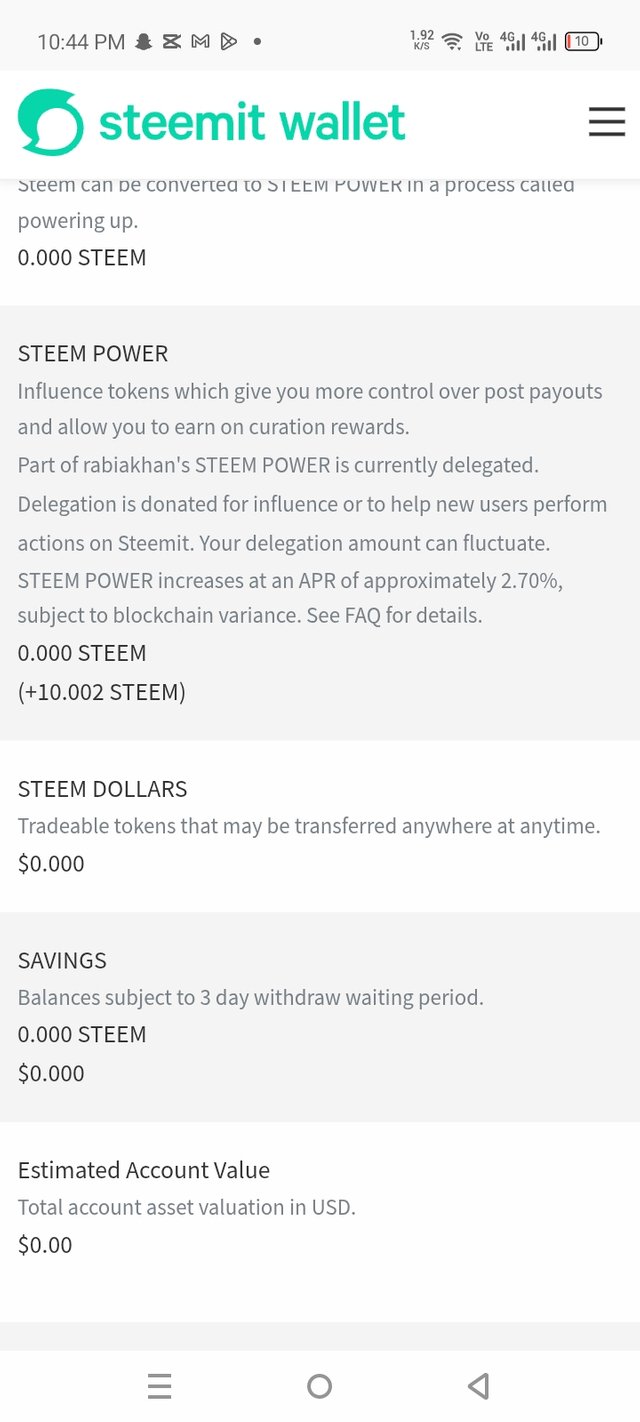Tap the Snapchat notification icon in status bar
The image size is (640, 1422).
tap(144, 42)
